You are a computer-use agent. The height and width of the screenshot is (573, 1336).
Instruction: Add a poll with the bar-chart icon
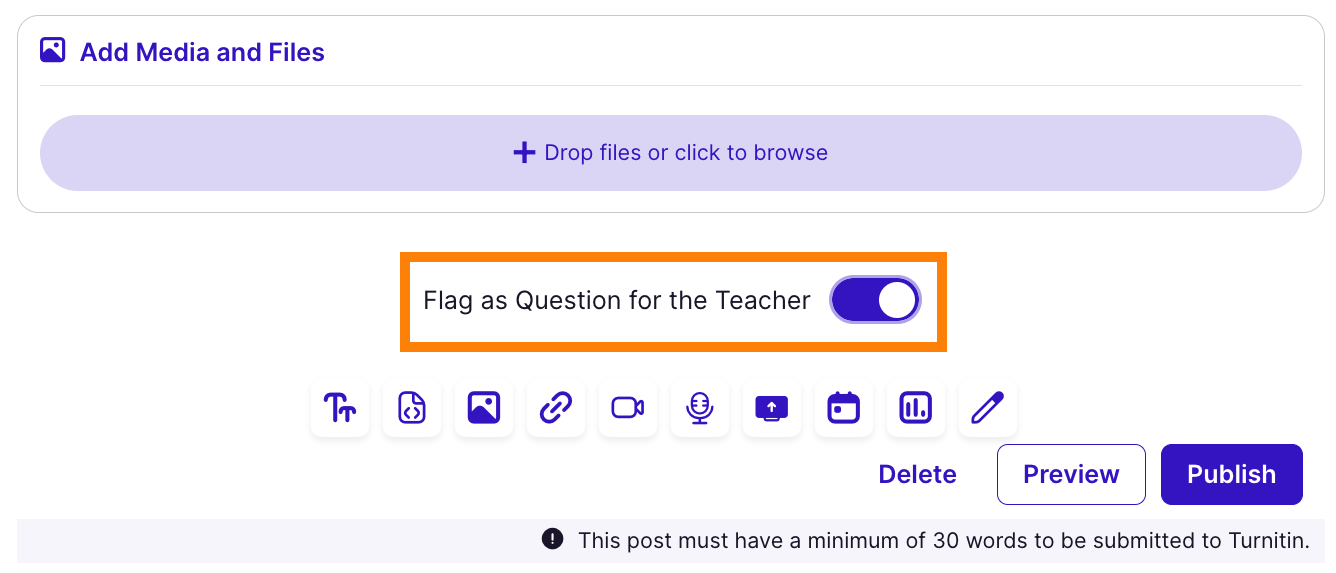(916, 408)
